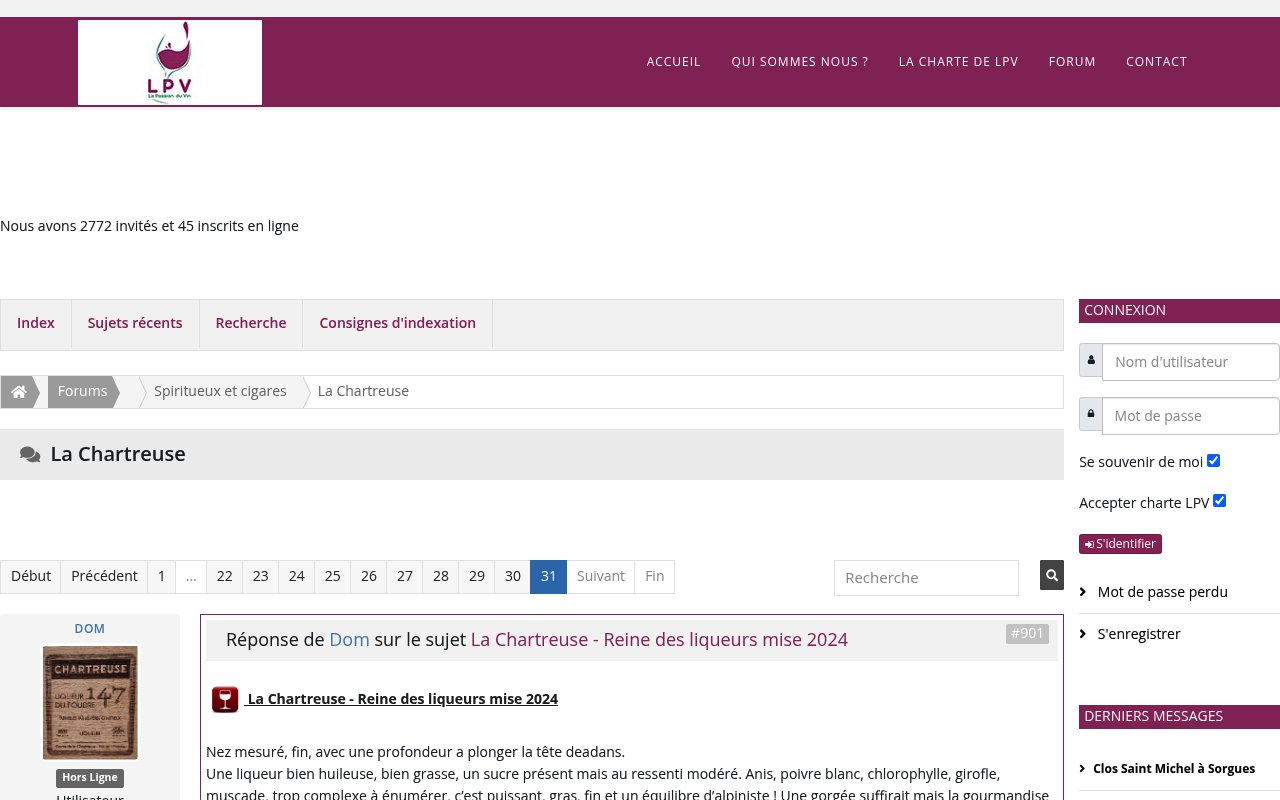Open the S'enregistrer link
This screenshot has height=800, width=1280.
click(x=1139, y=634)
